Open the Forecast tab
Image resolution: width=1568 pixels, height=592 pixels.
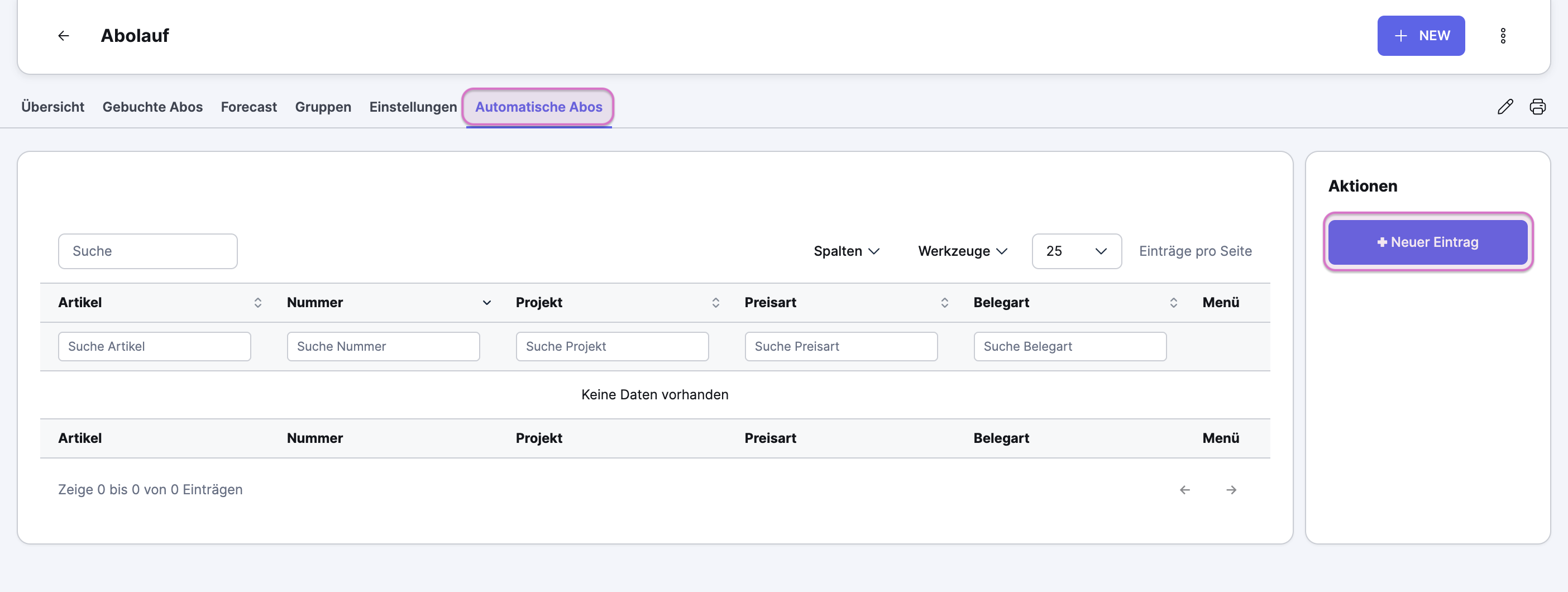tap(248, 107)
